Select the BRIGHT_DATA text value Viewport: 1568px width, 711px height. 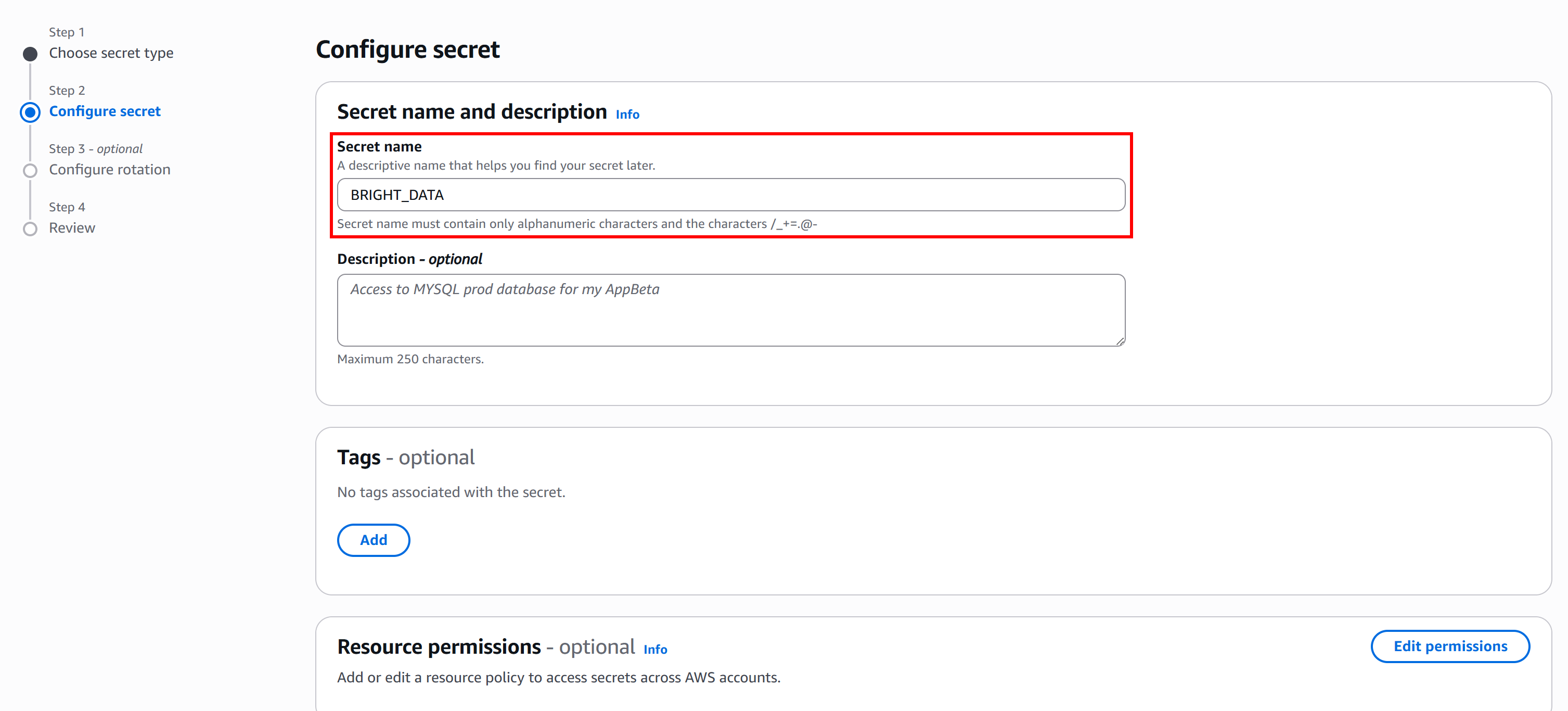(397, 194)
